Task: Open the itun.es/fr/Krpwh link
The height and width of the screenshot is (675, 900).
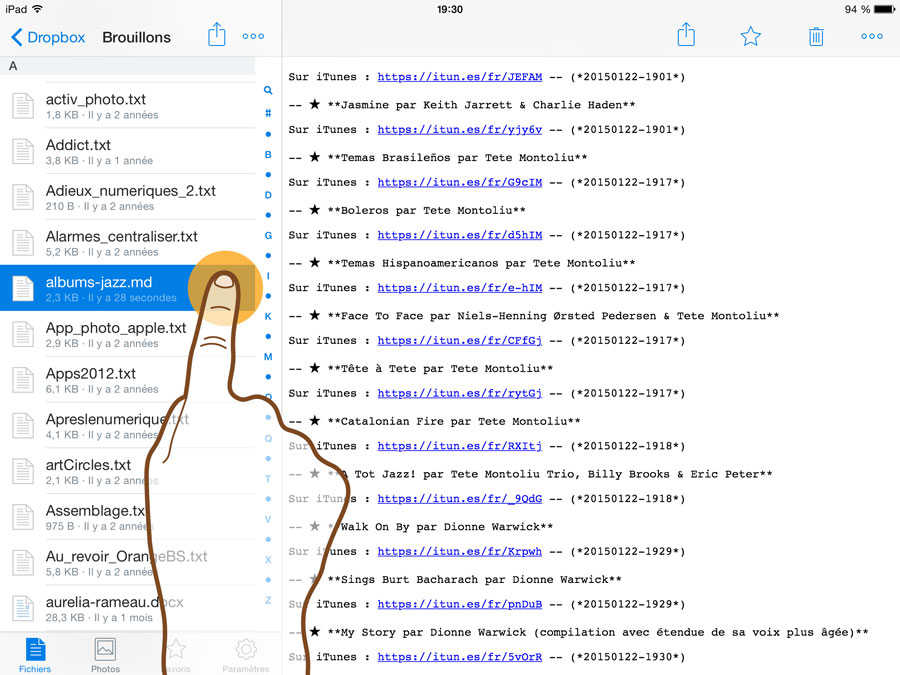Action: (x=459, y=552)
